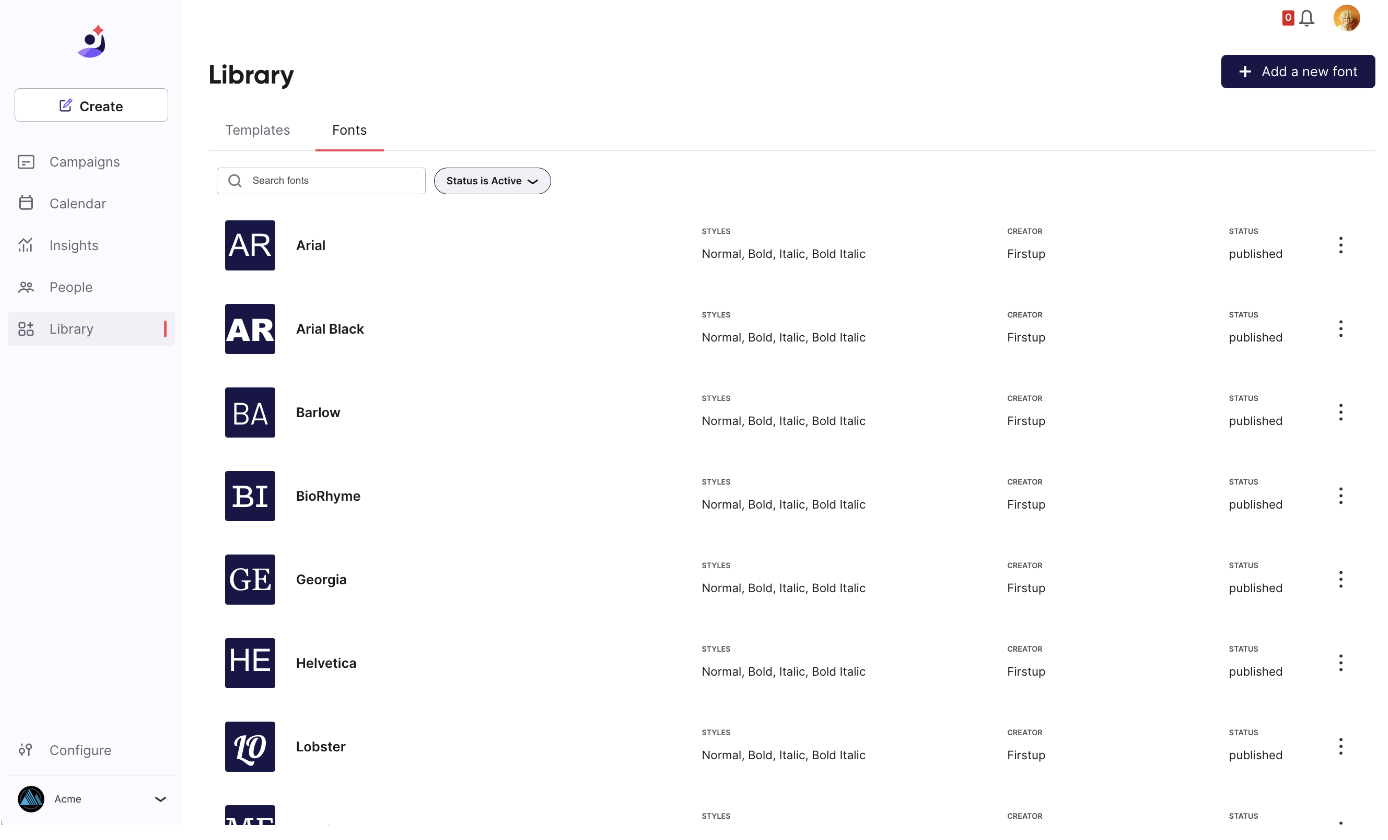The image size is (1388, 840).
Task: Switch to the Templates tab
Action: click(x=258, y=130)
